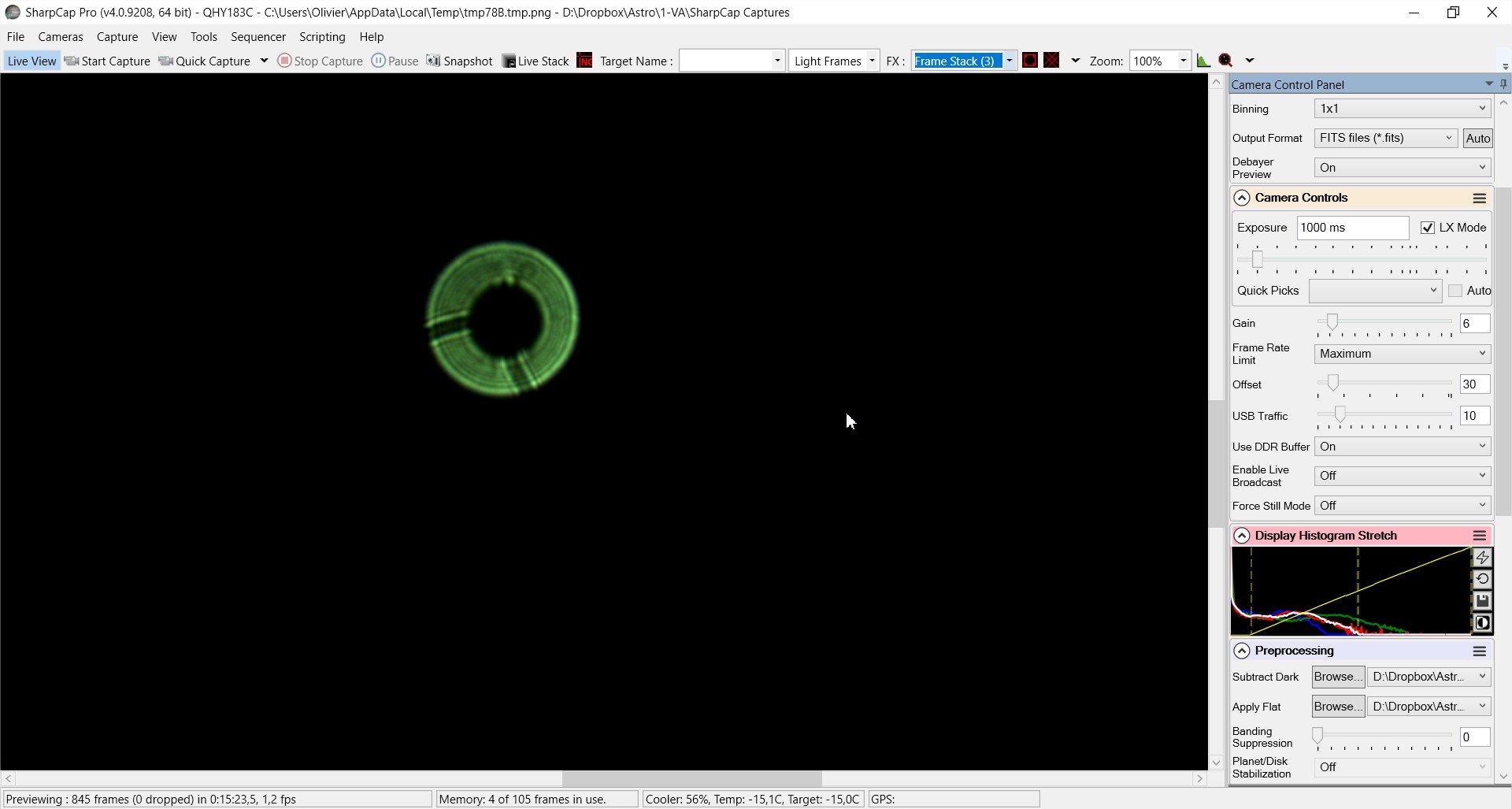The width and height of the screenshot is (1512, 809).
Task: Toggle the Live View button
Action: tap(31, 61)
